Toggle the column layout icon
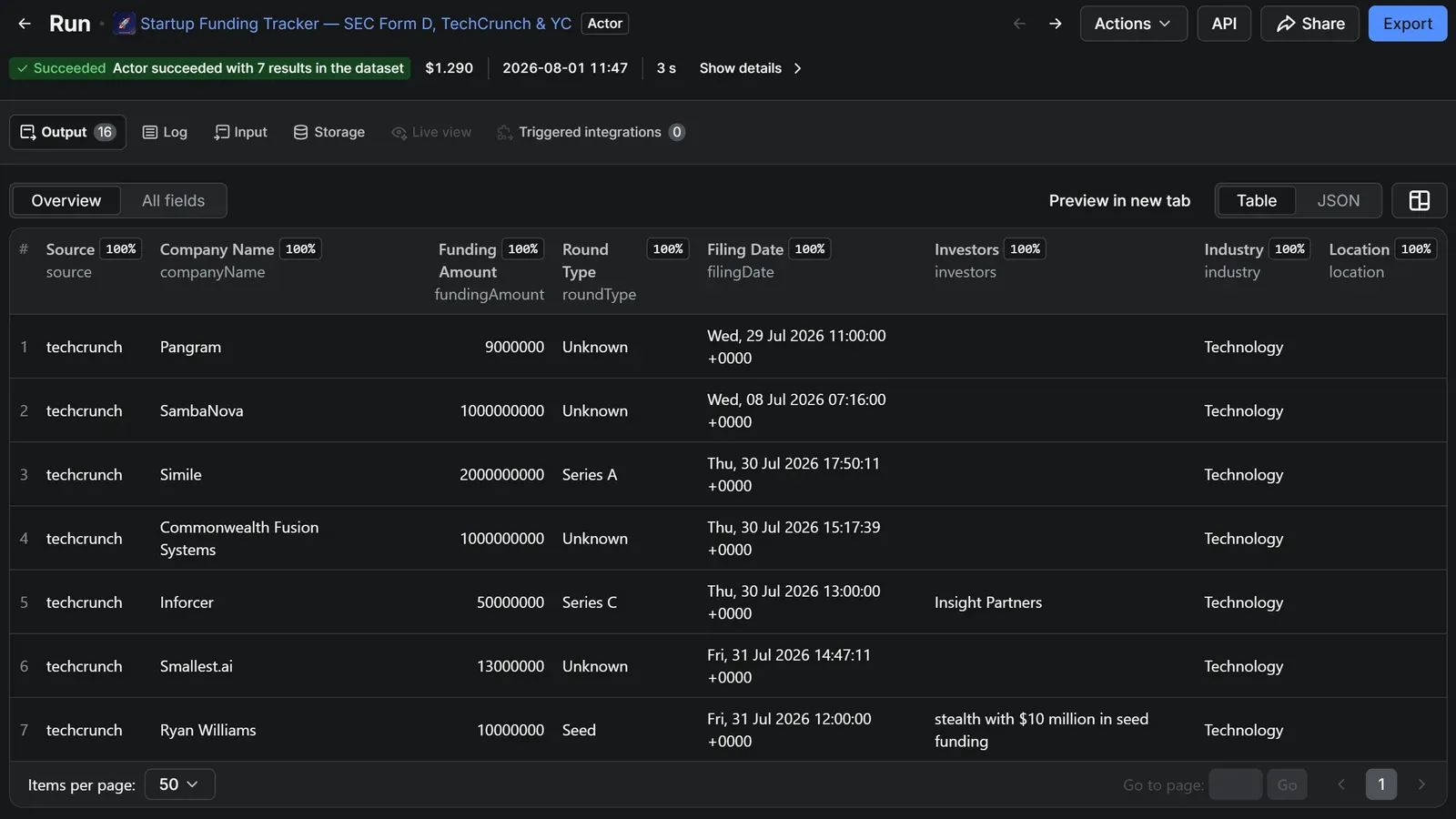 pos(1419,200)
